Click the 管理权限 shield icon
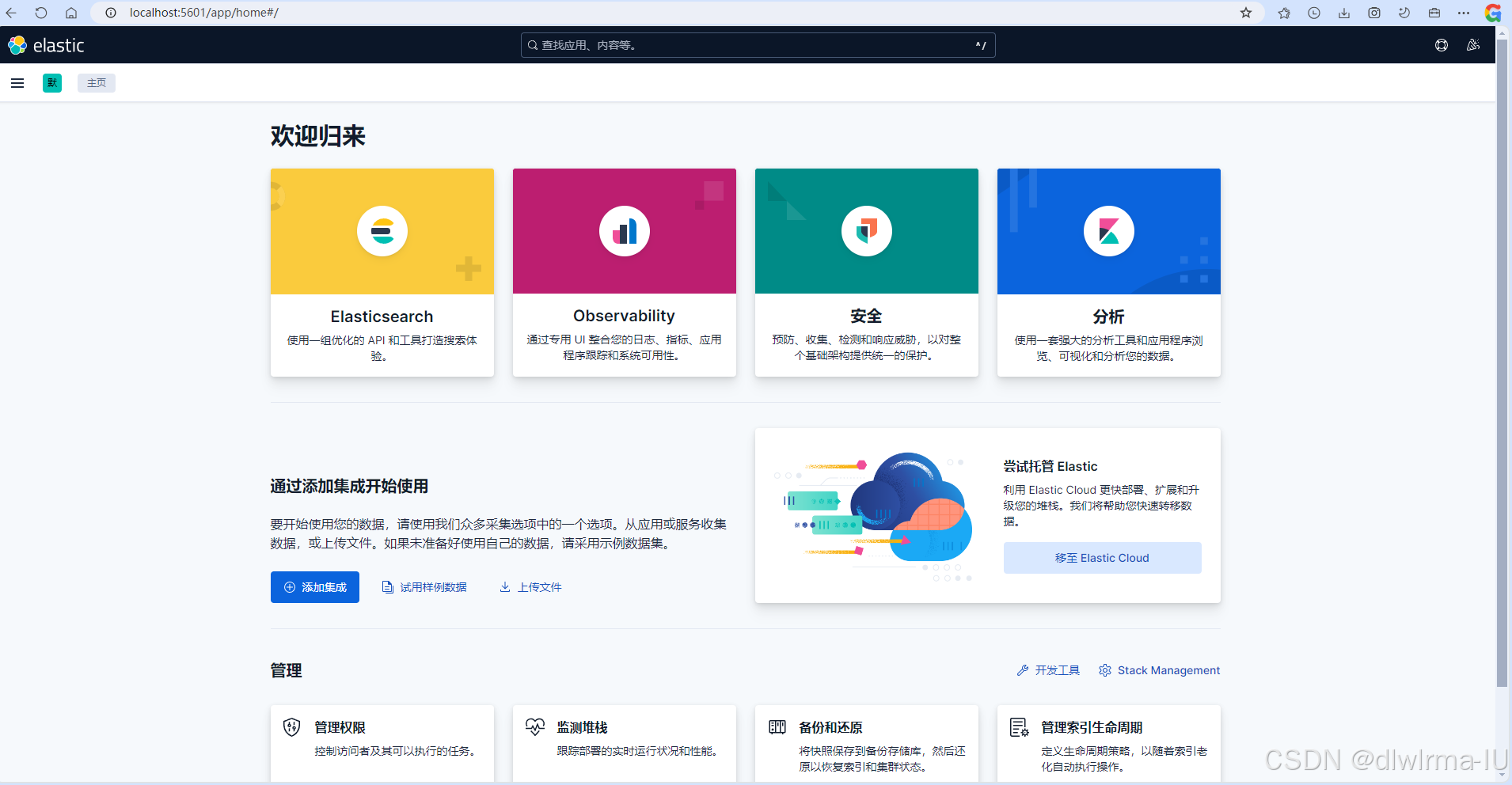 coord(292,726)
